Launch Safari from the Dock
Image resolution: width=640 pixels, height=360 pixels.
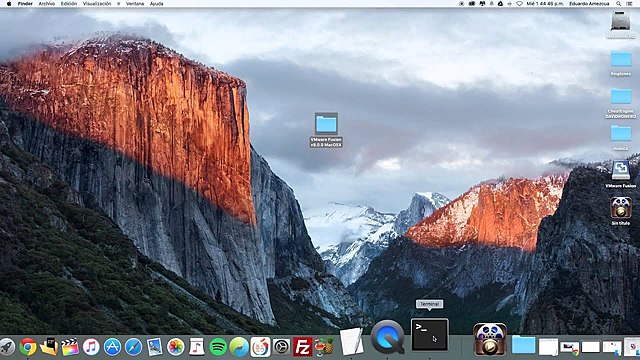133,347
